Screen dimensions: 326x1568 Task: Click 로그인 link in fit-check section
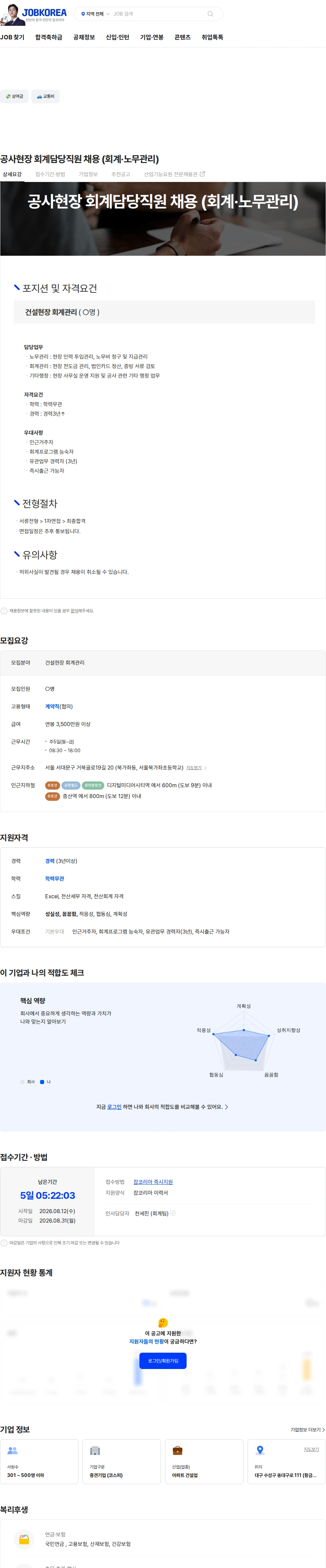click(x=114, y=1107)
